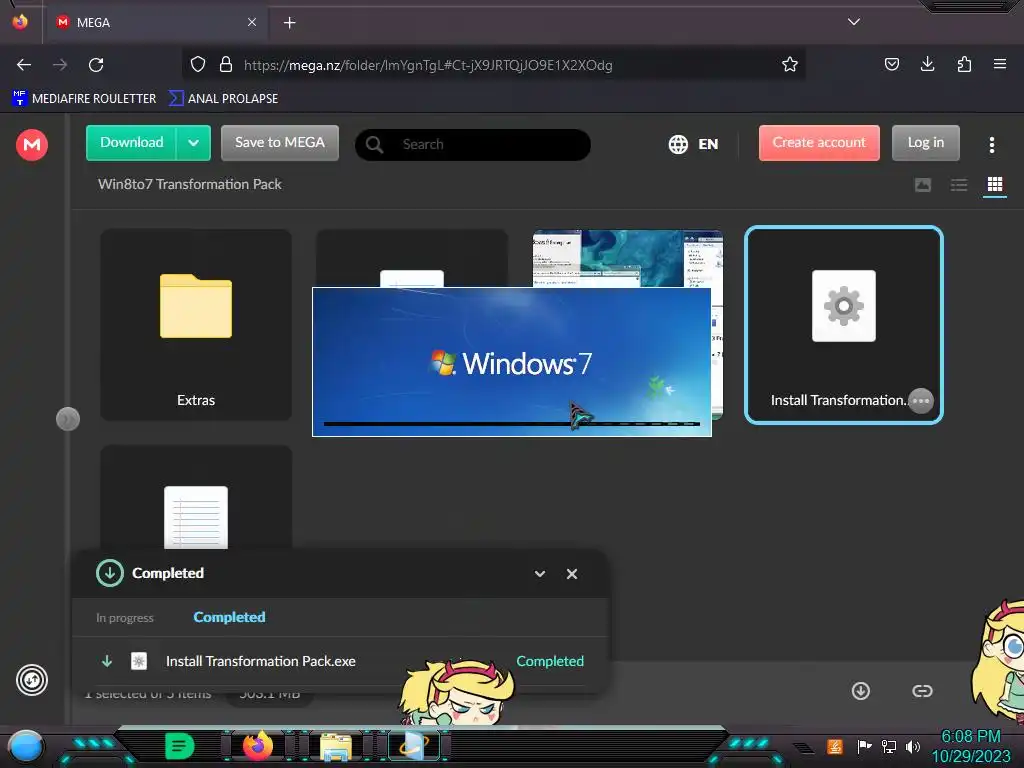The height and width of the screenshot is (768, 1024).
Task: Click the padlock site info icon
Action: tap(226, 65)
